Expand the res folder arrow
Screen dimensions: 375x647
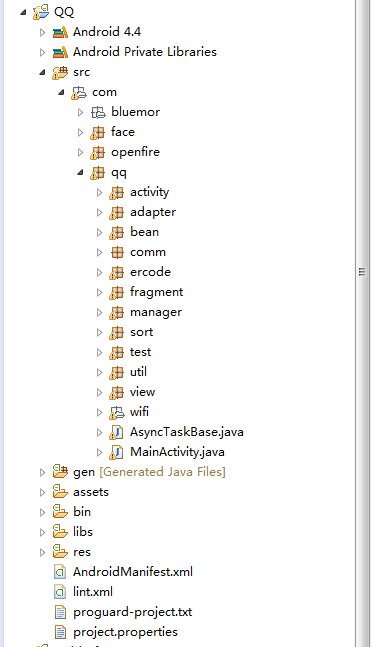42,552
